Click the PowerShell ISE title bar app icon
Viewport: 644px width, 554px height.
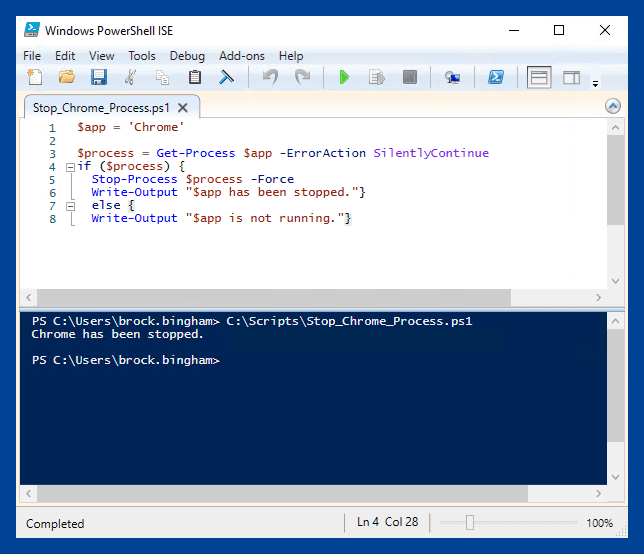coord(32,30)
